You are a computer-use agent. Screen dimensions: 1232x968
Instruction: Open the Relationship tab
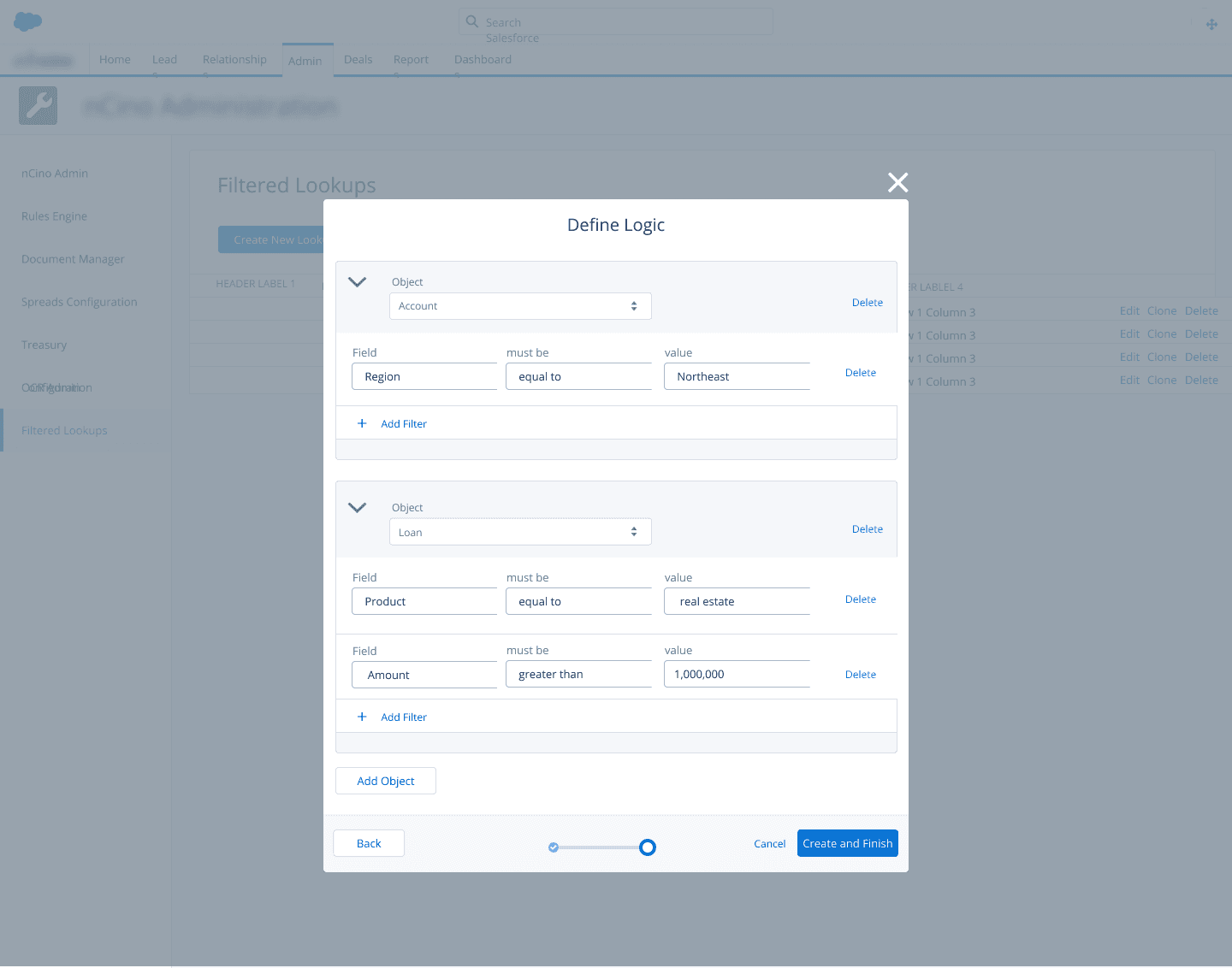click(234, 59)
